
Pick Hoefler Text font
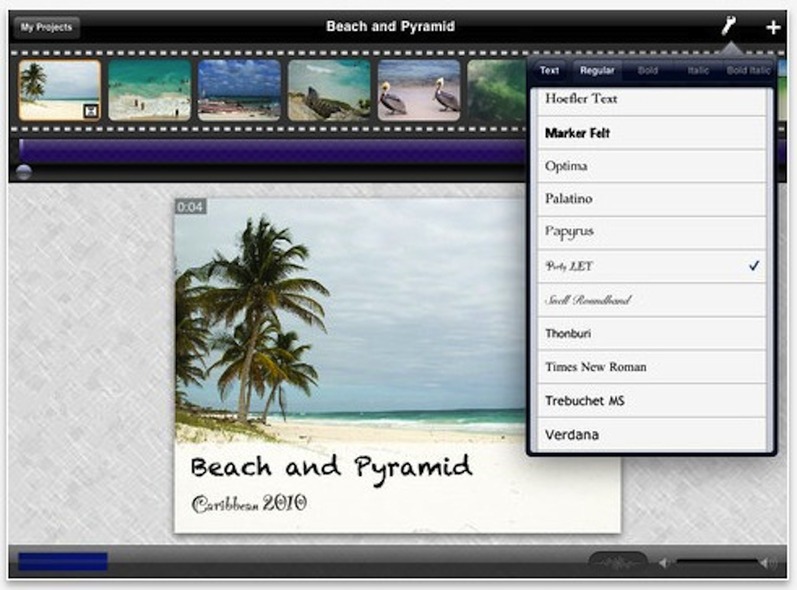650,99
